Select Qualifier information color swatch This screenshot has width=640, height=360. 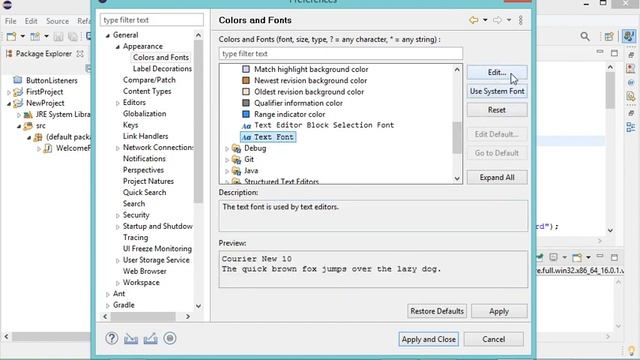[246, 103]
